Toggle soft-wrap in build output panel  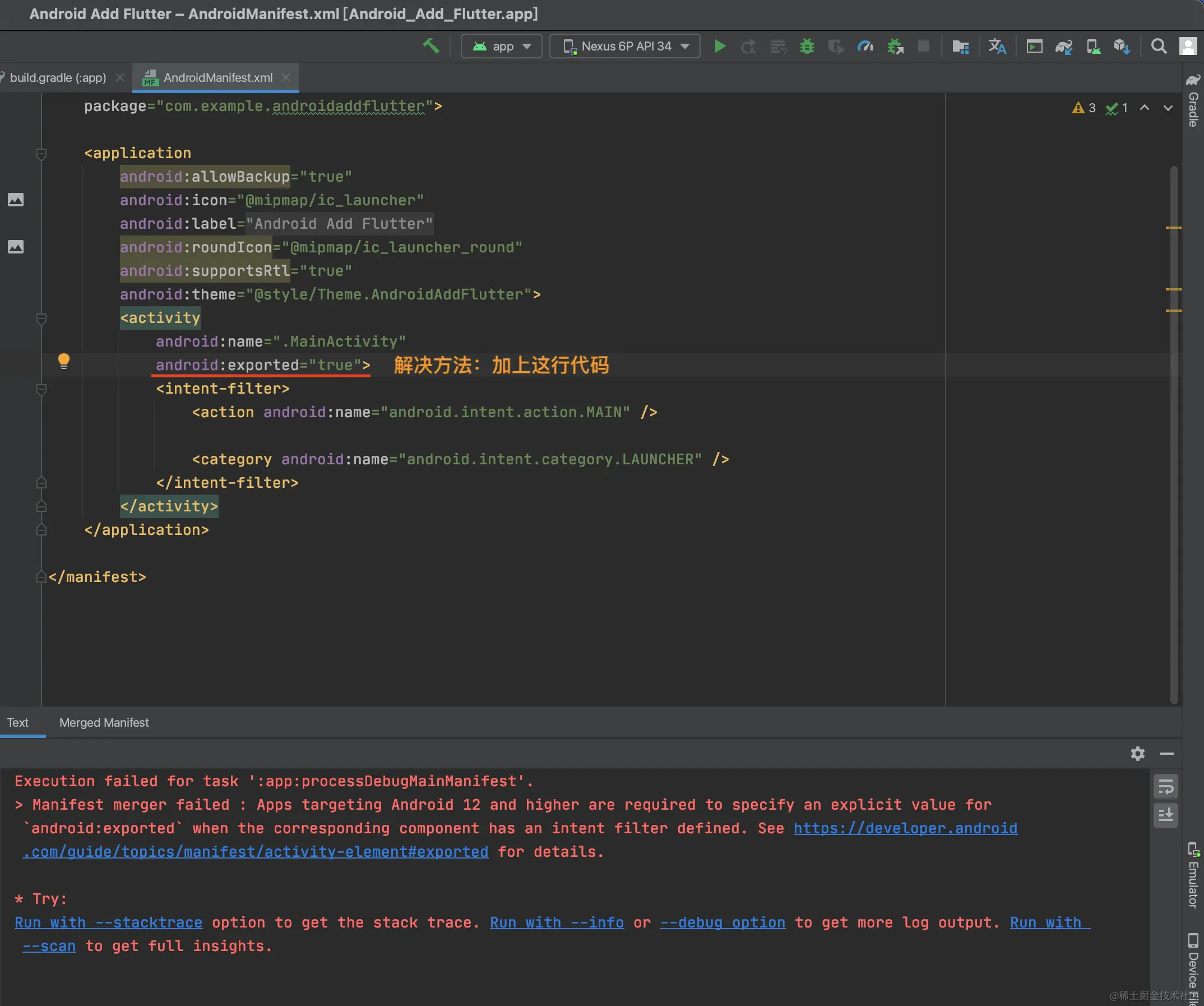pos(1165,787)
